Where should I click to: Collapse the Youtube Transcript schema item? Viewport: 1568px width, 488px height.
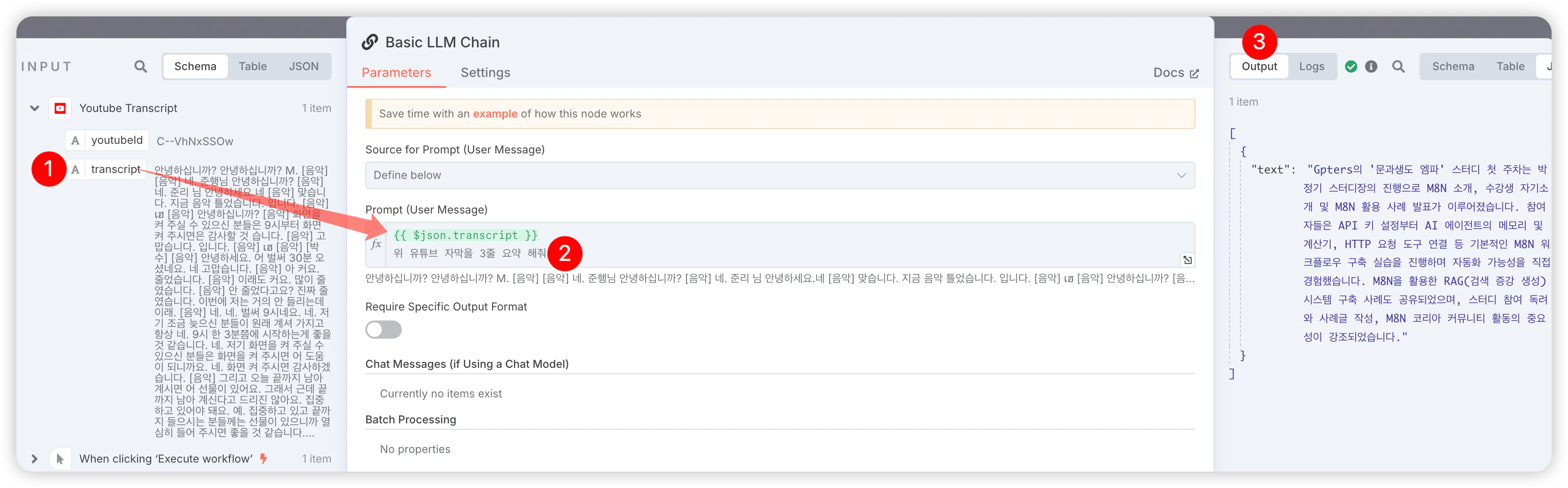(x=35, y=108)
